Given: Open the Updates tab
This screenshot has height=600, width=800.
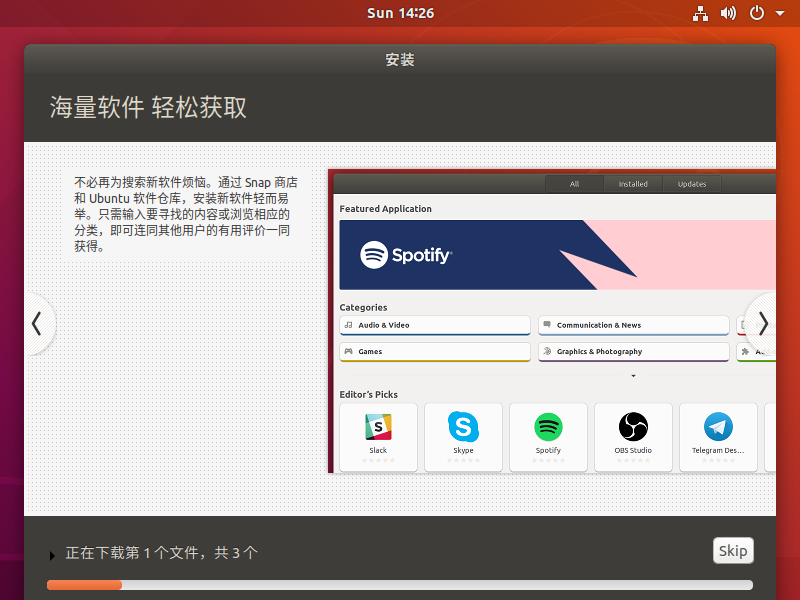Looking at the screenshot, I should coord(692,184).
